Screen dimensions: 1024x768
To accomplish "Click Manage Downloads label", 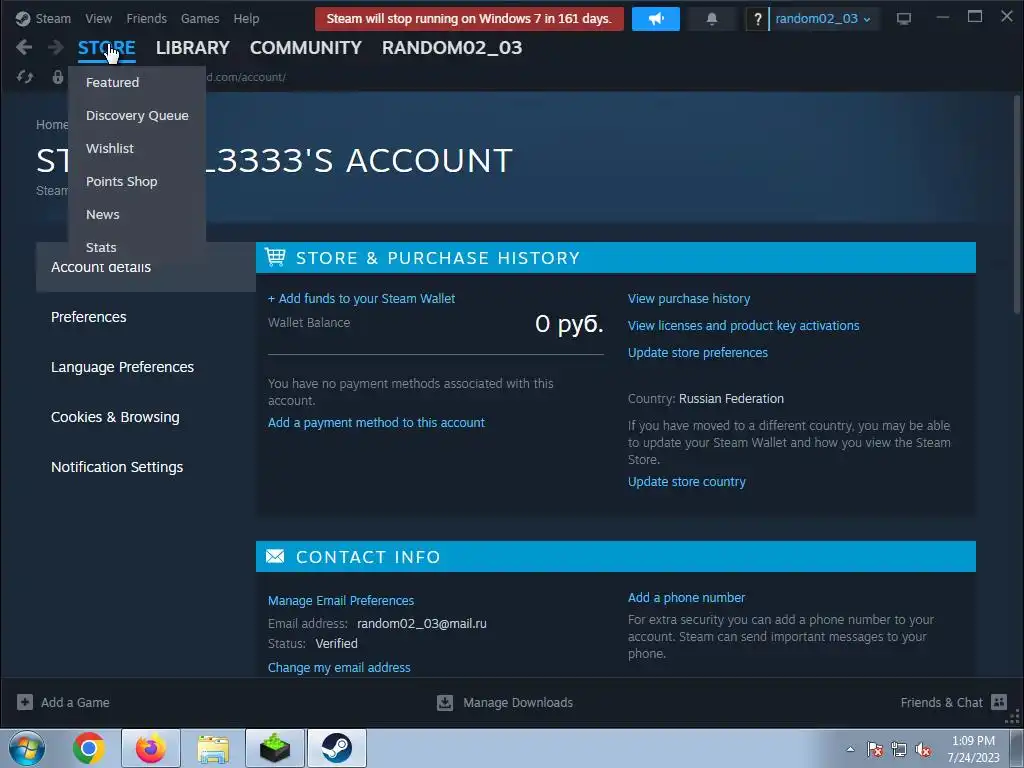I will (x=518, y=702).
